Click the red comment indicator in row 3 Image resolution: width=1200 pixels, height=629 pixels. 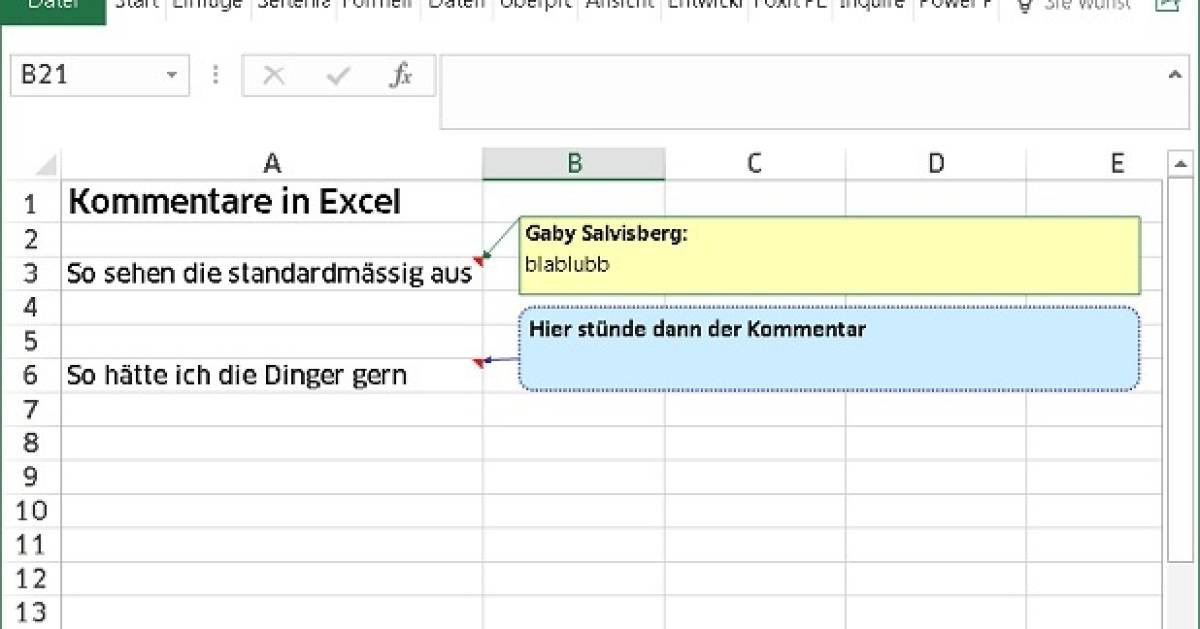click(478, 261)
